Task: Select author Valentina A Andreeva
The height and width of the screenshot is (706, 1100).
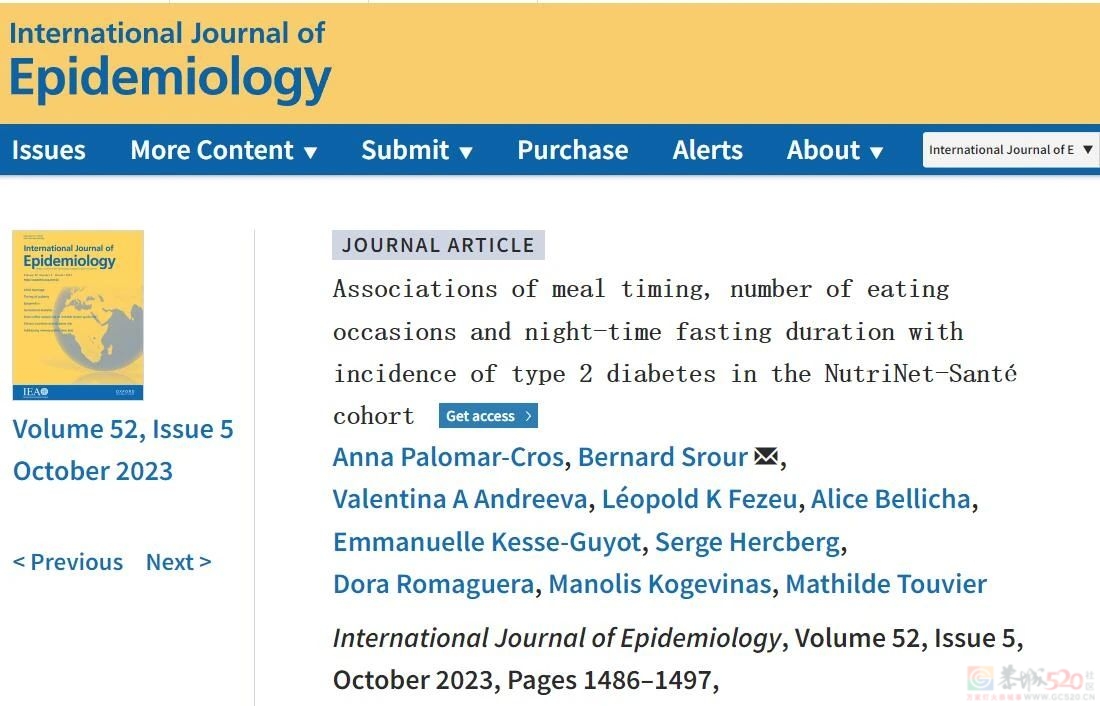Action: tap(461, 499)
